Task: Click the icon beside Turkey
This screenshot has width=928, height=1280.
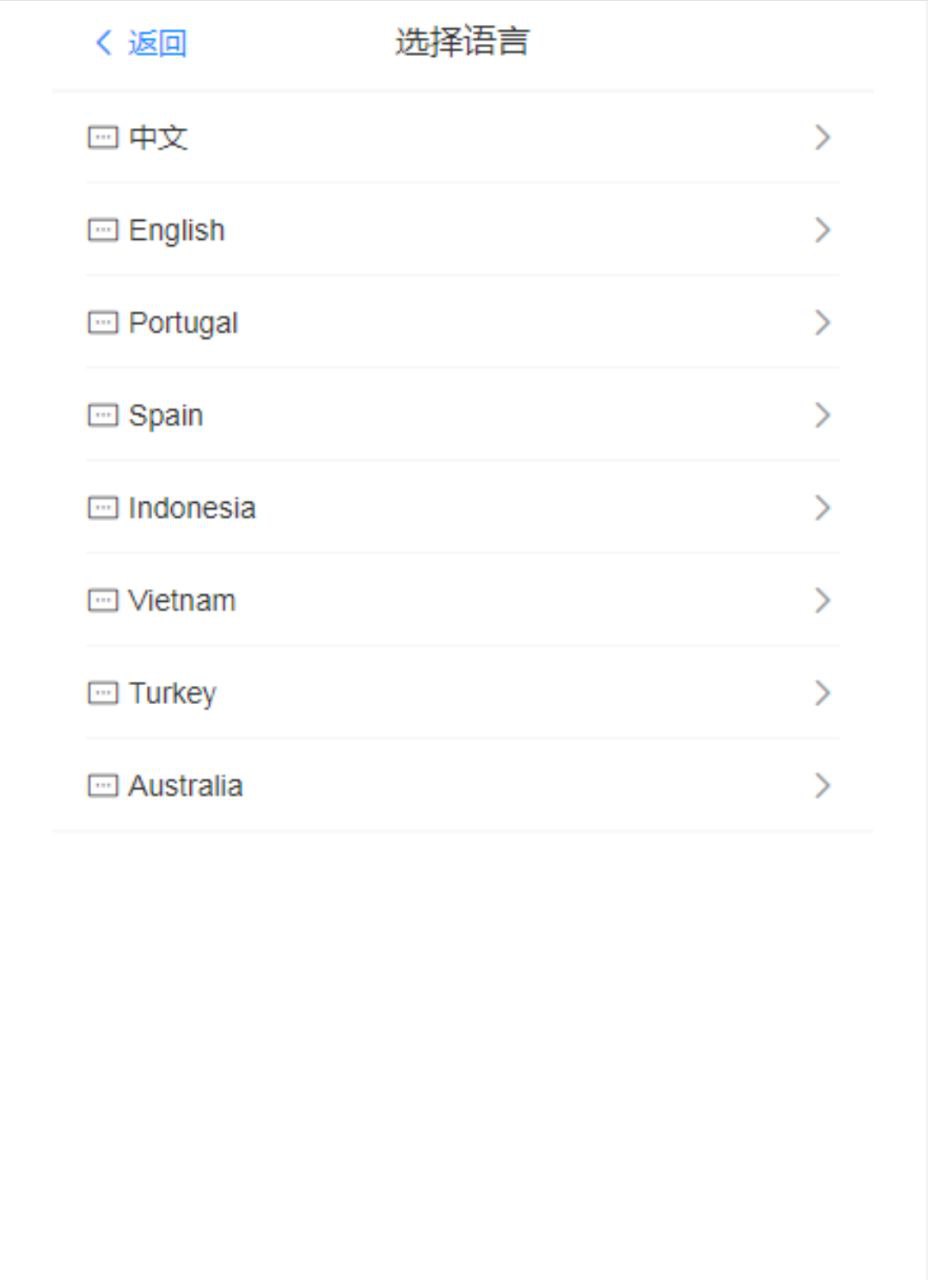Action: pyautogui.click(x=103, y=693)
